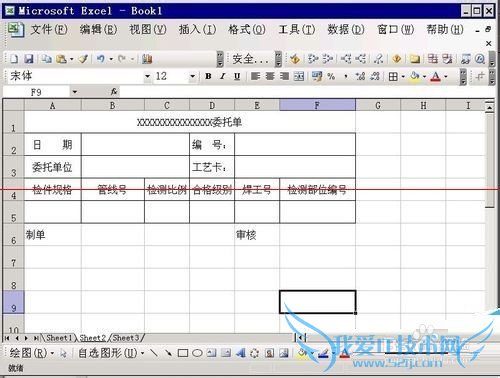Open 绘图(R) drawing menu

tap(31, 353)
